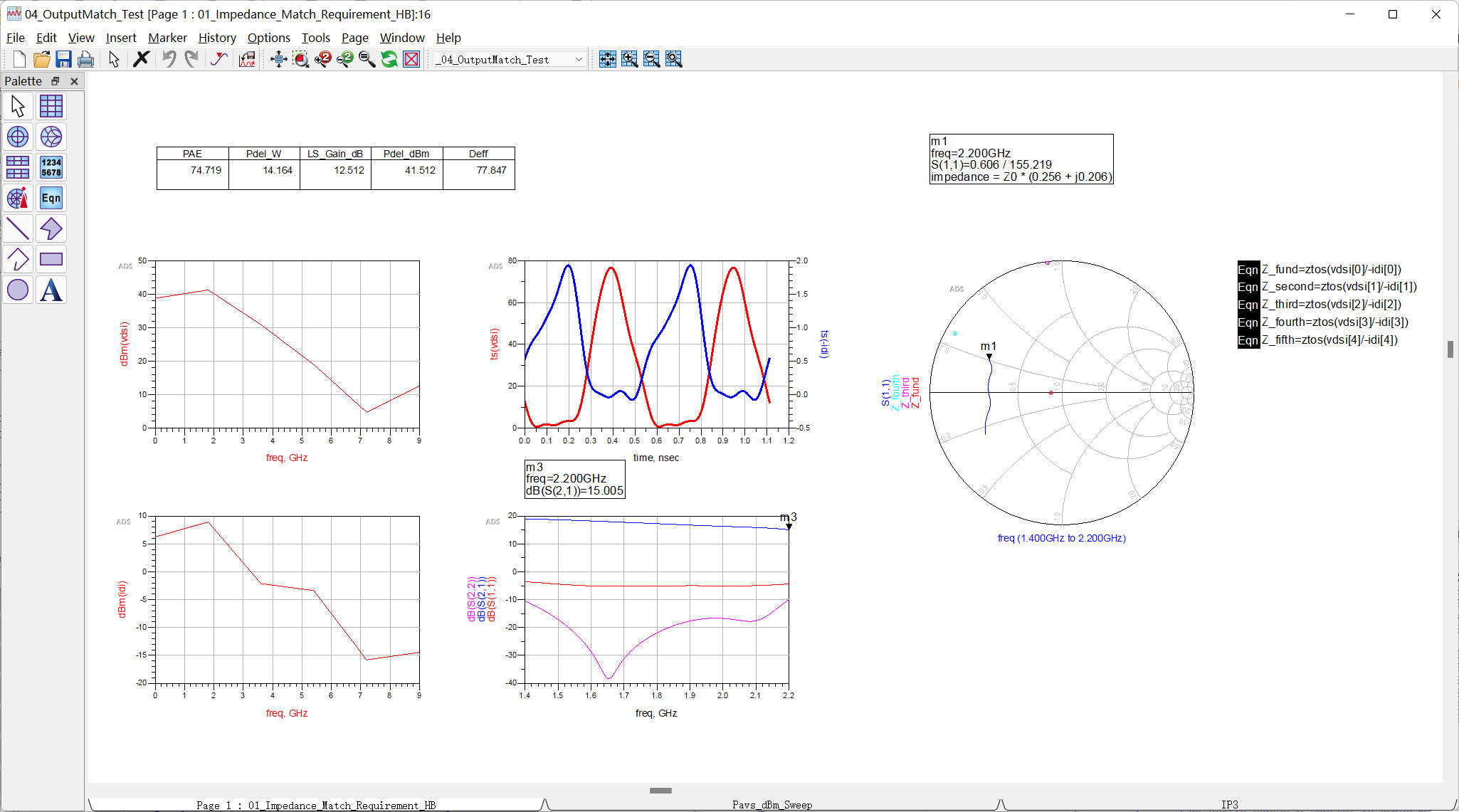1459x812 pixels.
Task: Open the Options menu
Action: point(269,38)
